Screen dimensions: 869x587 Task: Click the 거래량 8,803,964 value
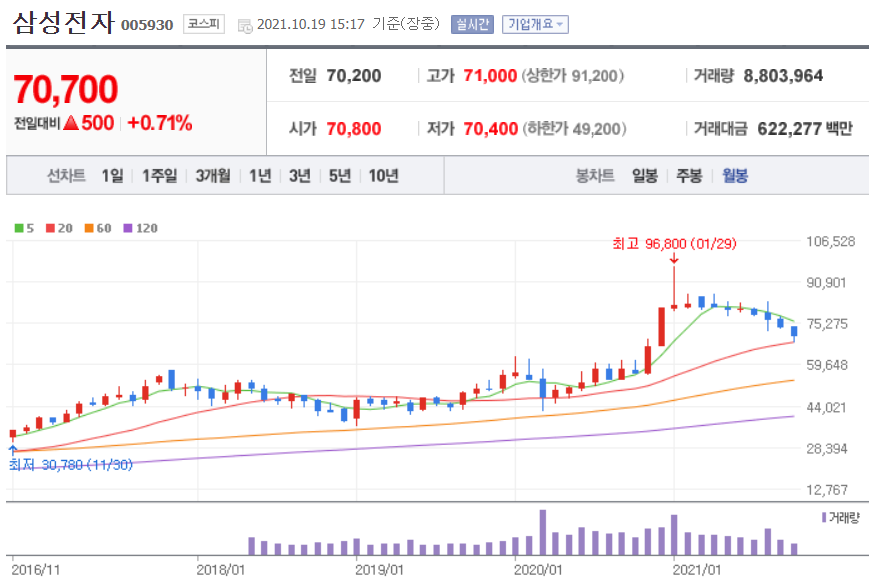783,75
